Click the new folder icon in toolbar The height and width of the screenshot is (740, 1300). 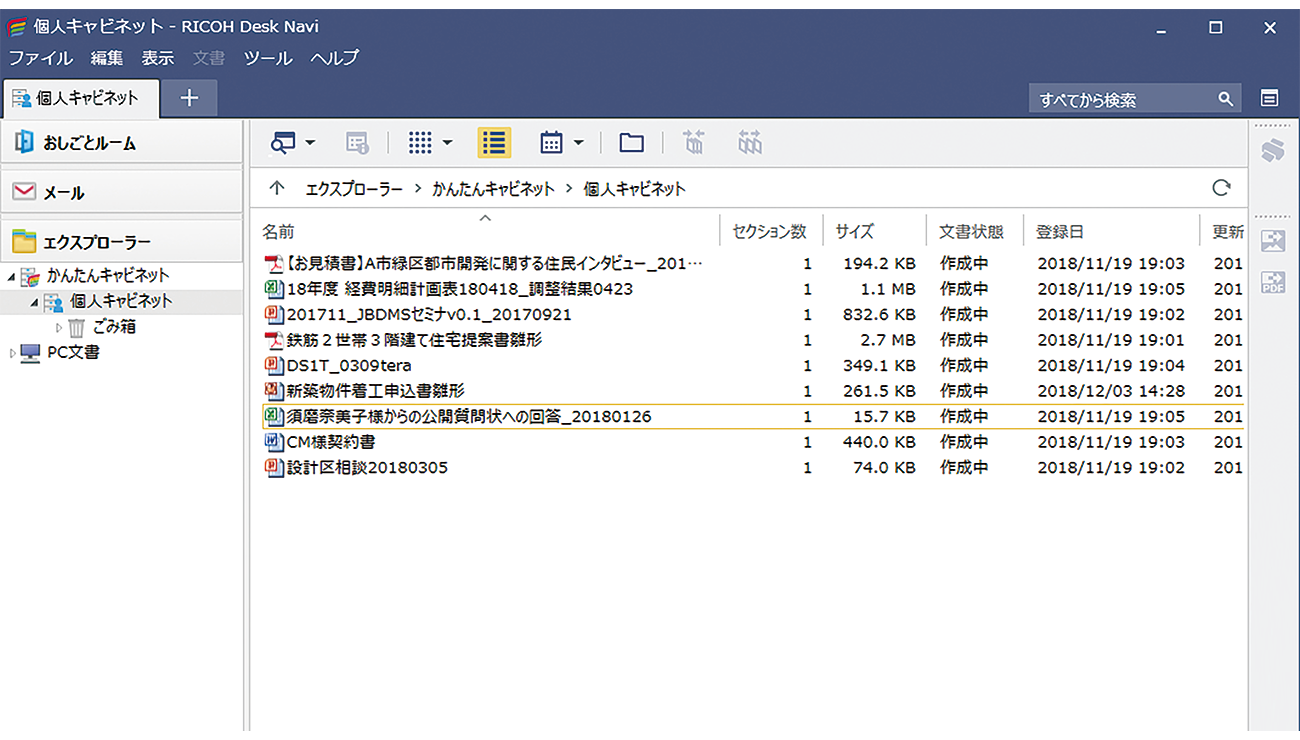(631, 142)
